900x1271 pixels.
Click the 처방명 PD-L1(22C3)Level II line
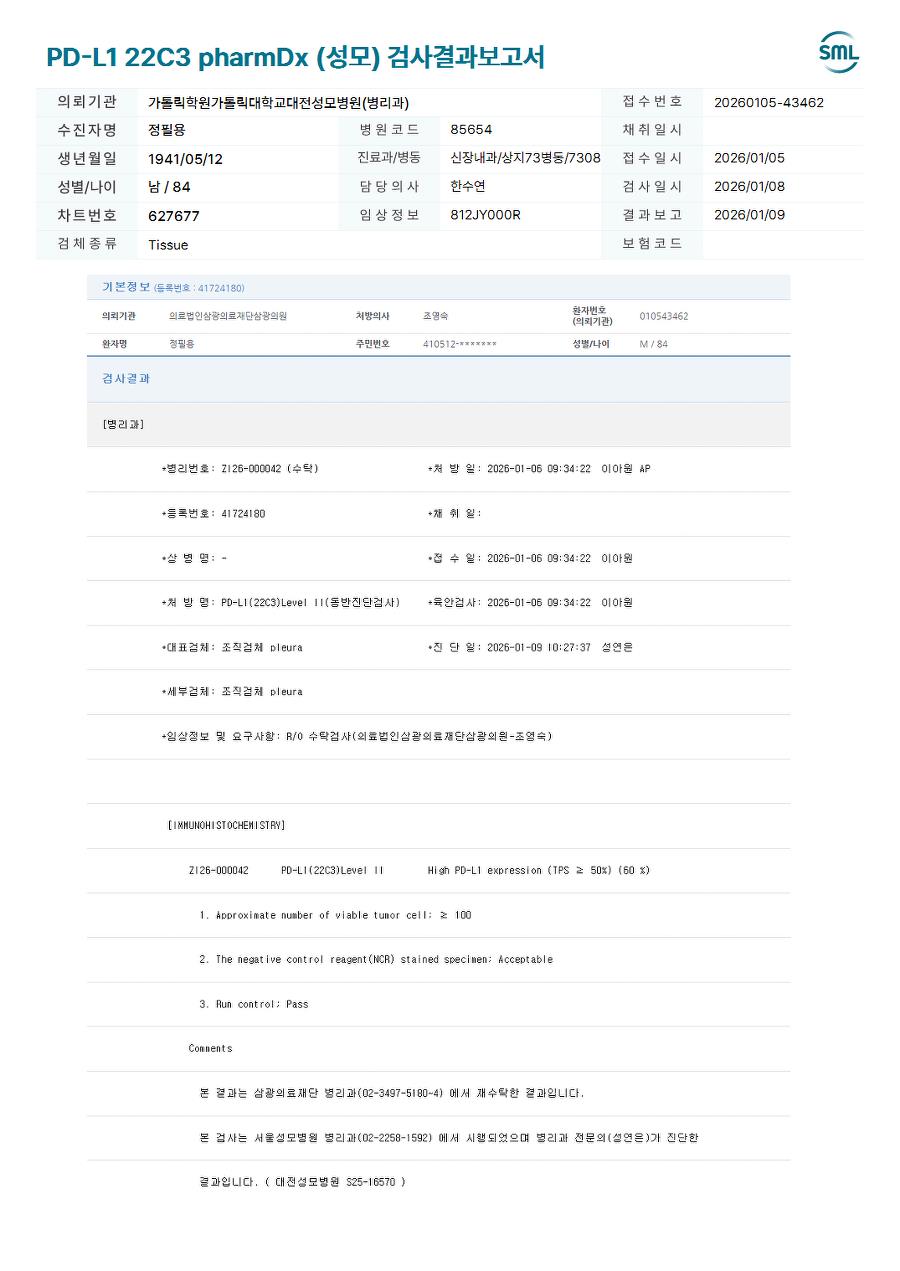[281, 603]
